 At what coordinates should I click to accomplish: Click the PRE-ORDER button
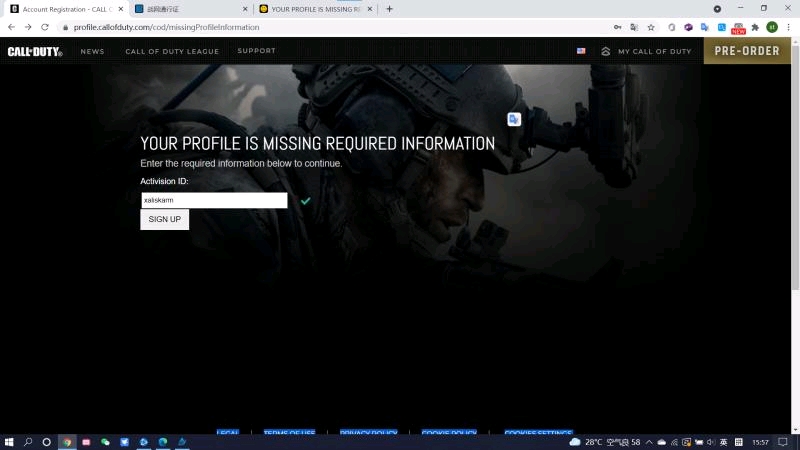point(747,51)
